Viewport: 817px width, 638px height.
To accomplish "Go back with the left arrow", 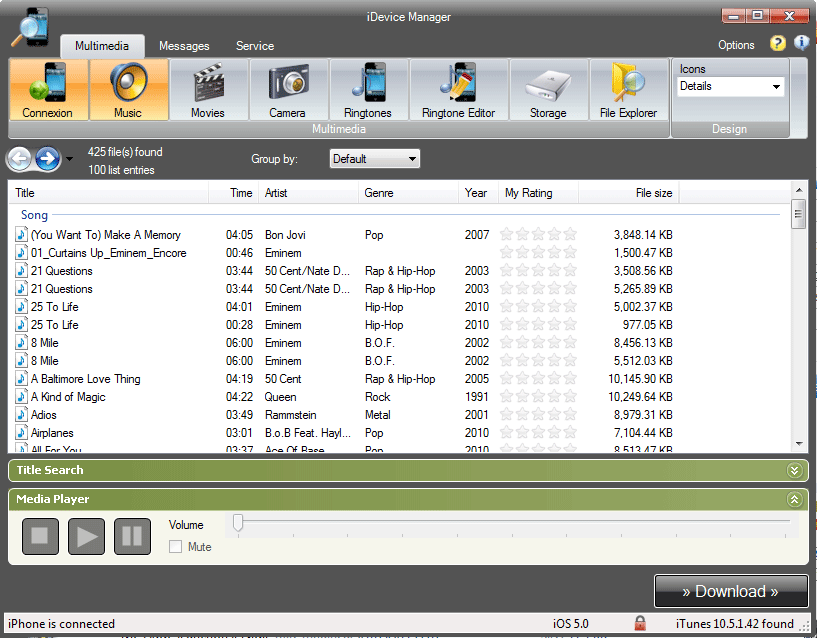I will point(20,158).
